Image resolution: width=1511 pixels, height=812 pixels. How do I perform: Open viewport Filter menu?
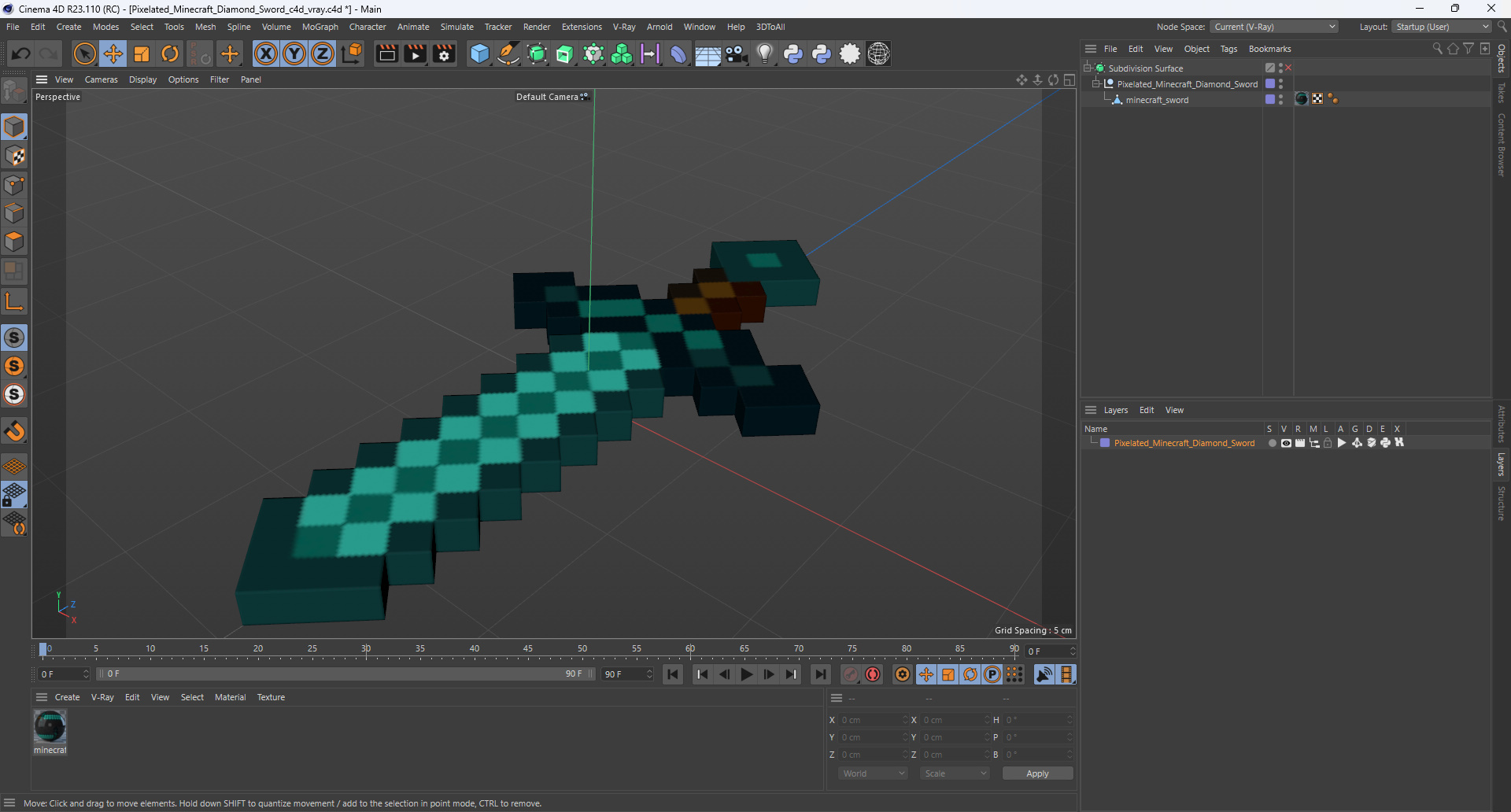coord(220,79)
